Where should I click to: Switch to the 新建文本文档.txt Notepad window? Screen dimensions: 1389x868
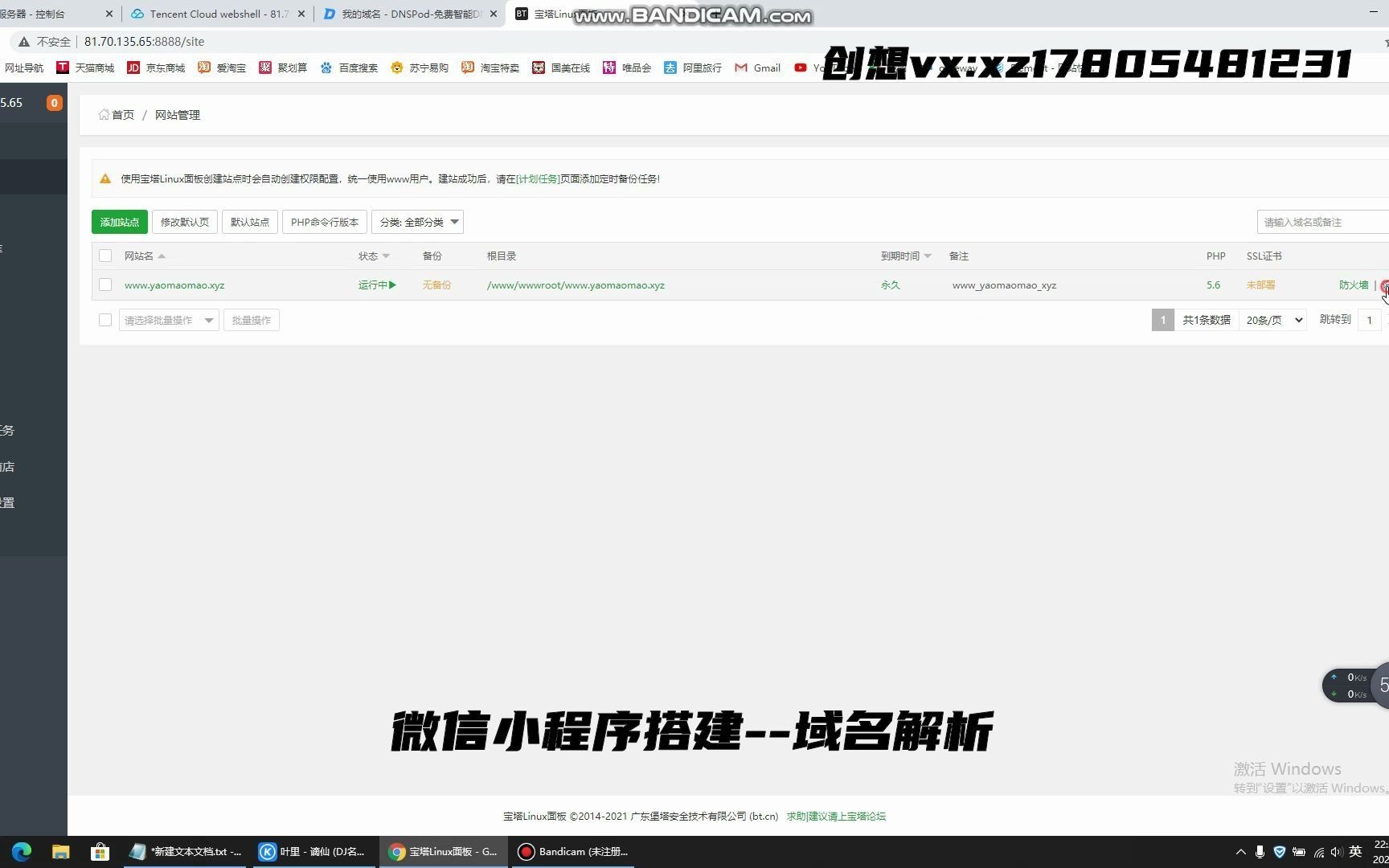(186, 852)
